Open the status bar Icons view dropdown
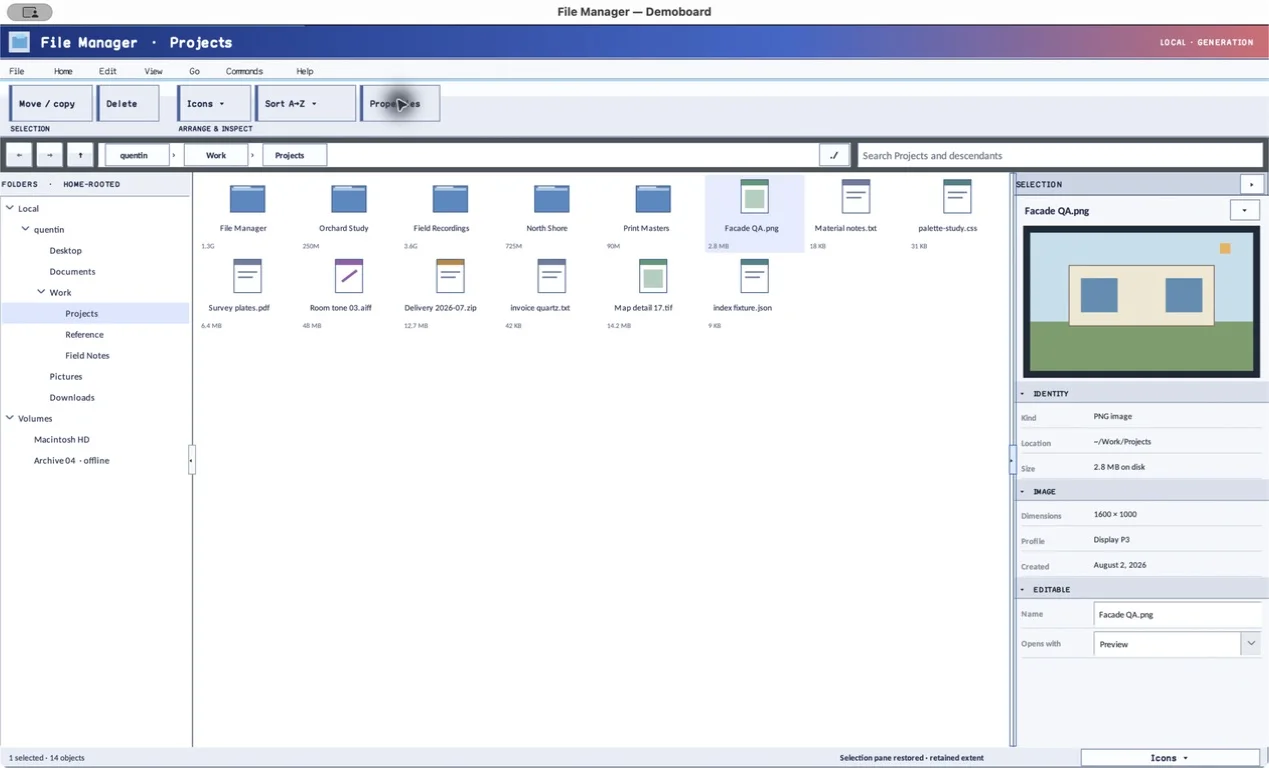 click(x=1170, y=758)
